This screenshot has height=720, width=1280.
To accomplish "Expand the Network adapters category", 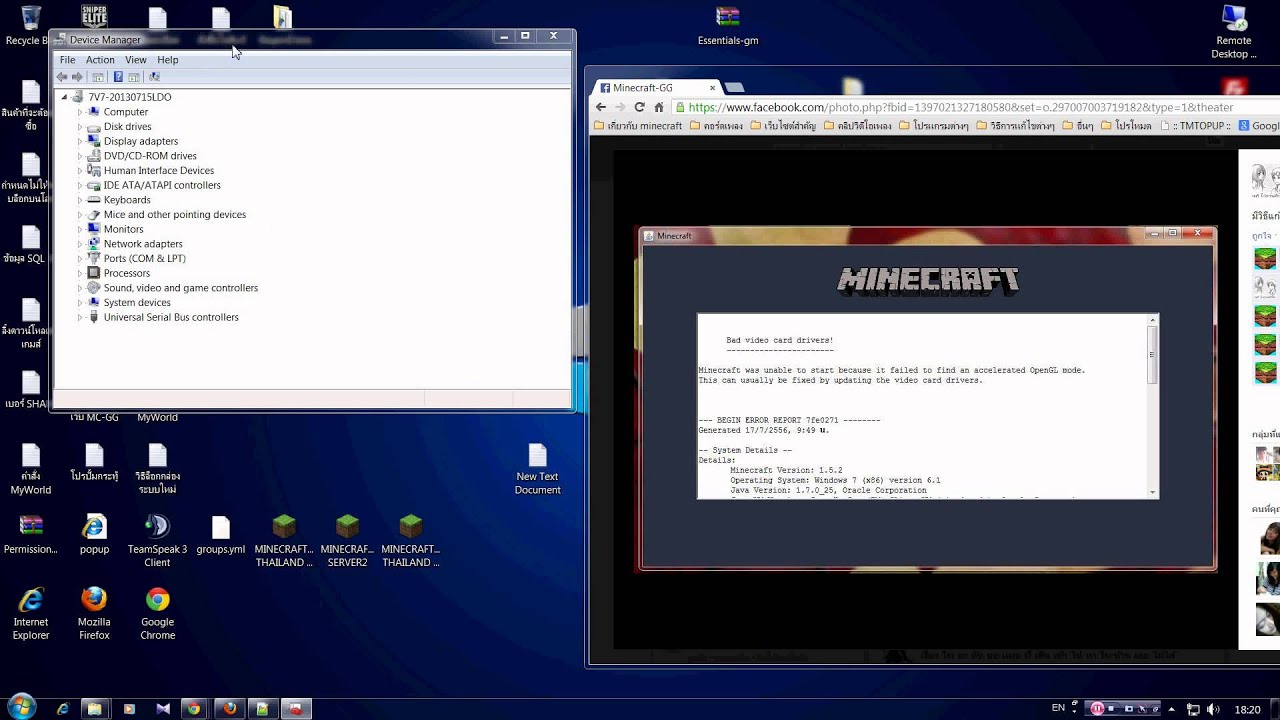I will (80, 244).
